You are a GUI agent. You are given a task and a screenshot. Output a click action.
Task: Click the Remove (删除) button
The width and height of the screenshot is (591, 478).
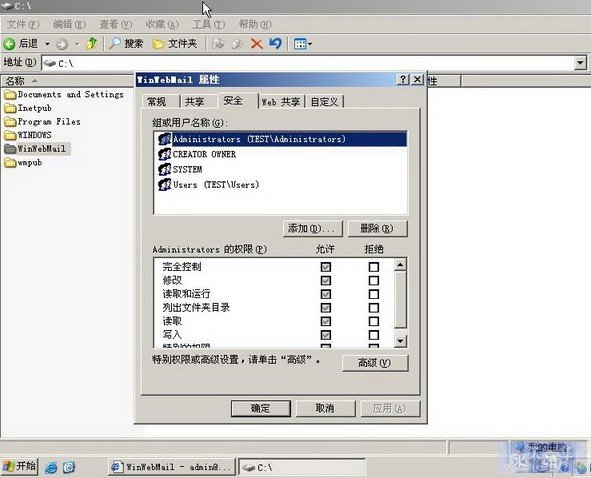point(377,228)
